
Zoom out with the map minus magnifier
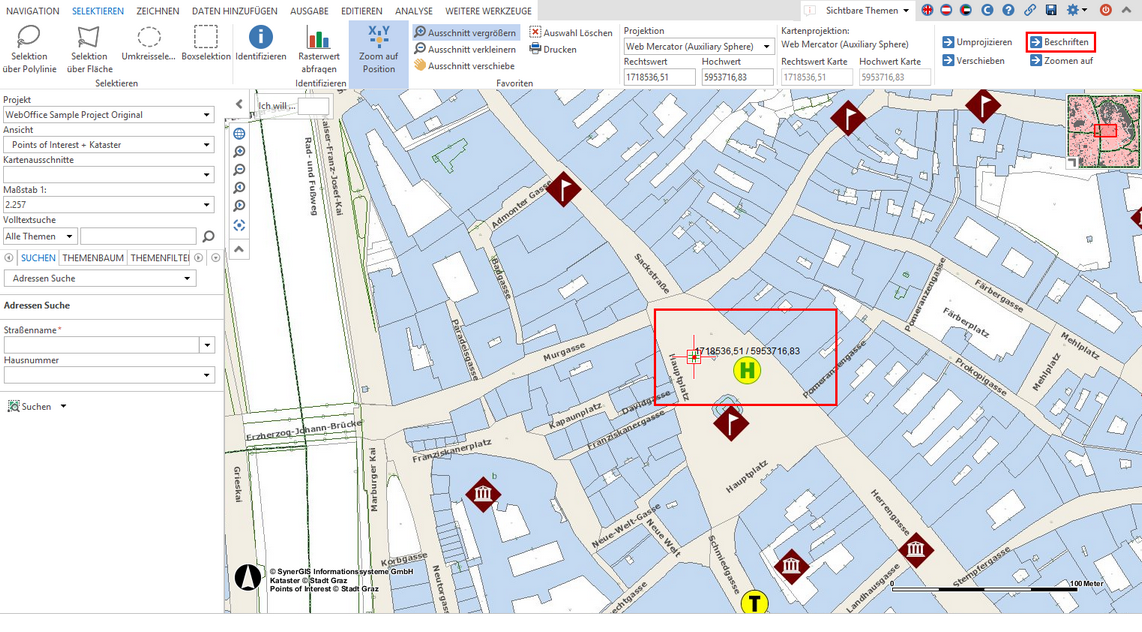pyautogui.click(x=239, y=170)
